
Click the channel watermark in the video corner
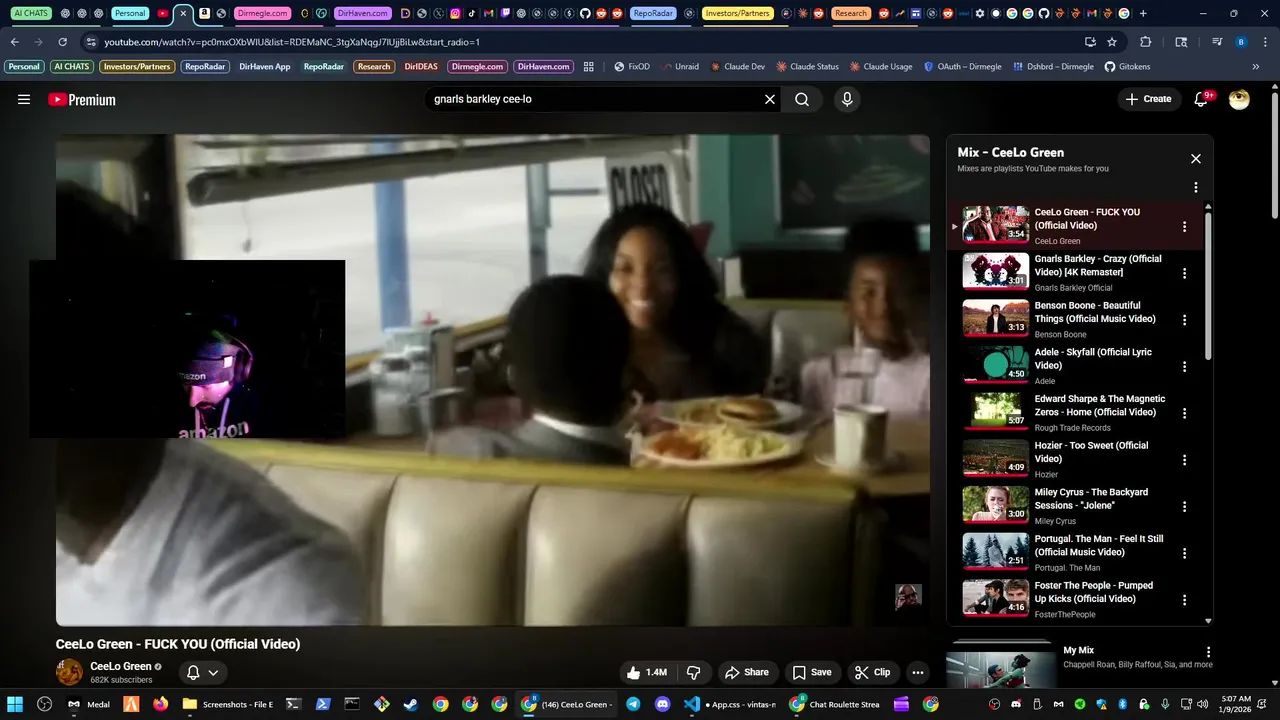908,597
